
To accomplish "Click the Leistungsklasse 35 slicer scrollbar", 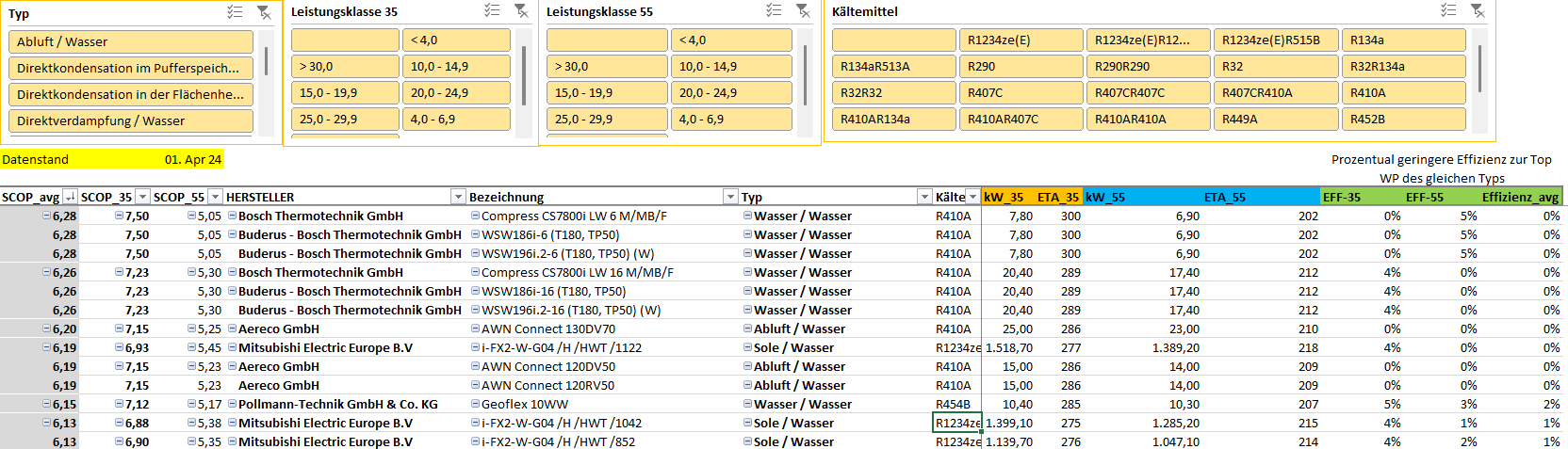I will 524,74.
